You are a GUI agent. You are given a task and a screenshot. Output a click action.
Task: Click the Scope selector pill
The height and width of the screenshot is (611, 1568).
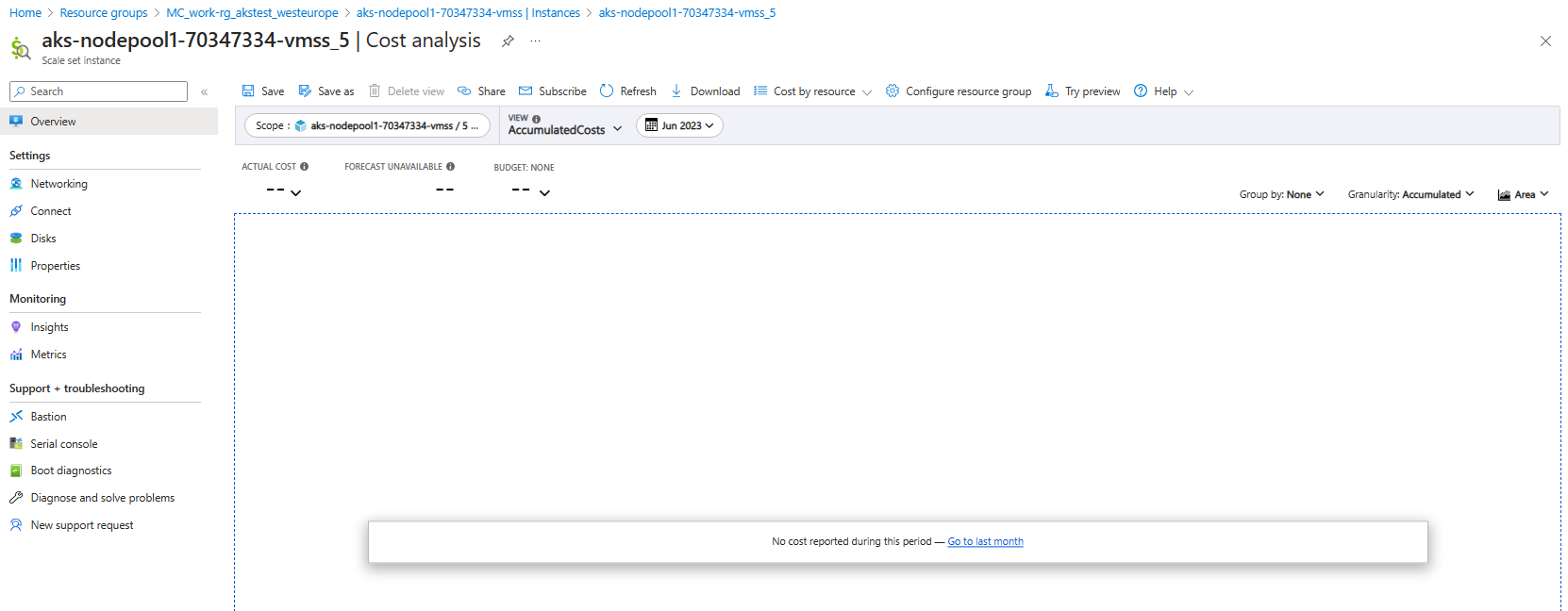367,125
